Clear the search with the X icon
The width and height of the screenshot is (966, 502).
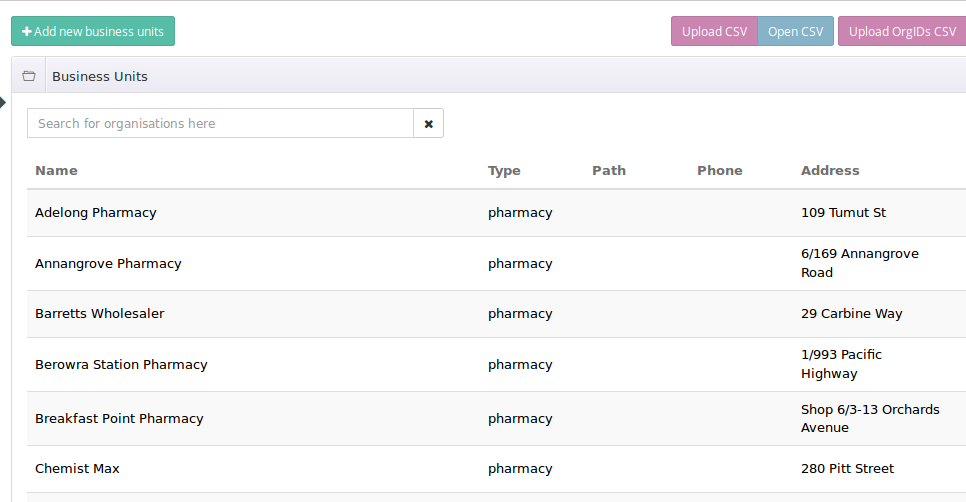pyautogui.click(x=428, y=123)
